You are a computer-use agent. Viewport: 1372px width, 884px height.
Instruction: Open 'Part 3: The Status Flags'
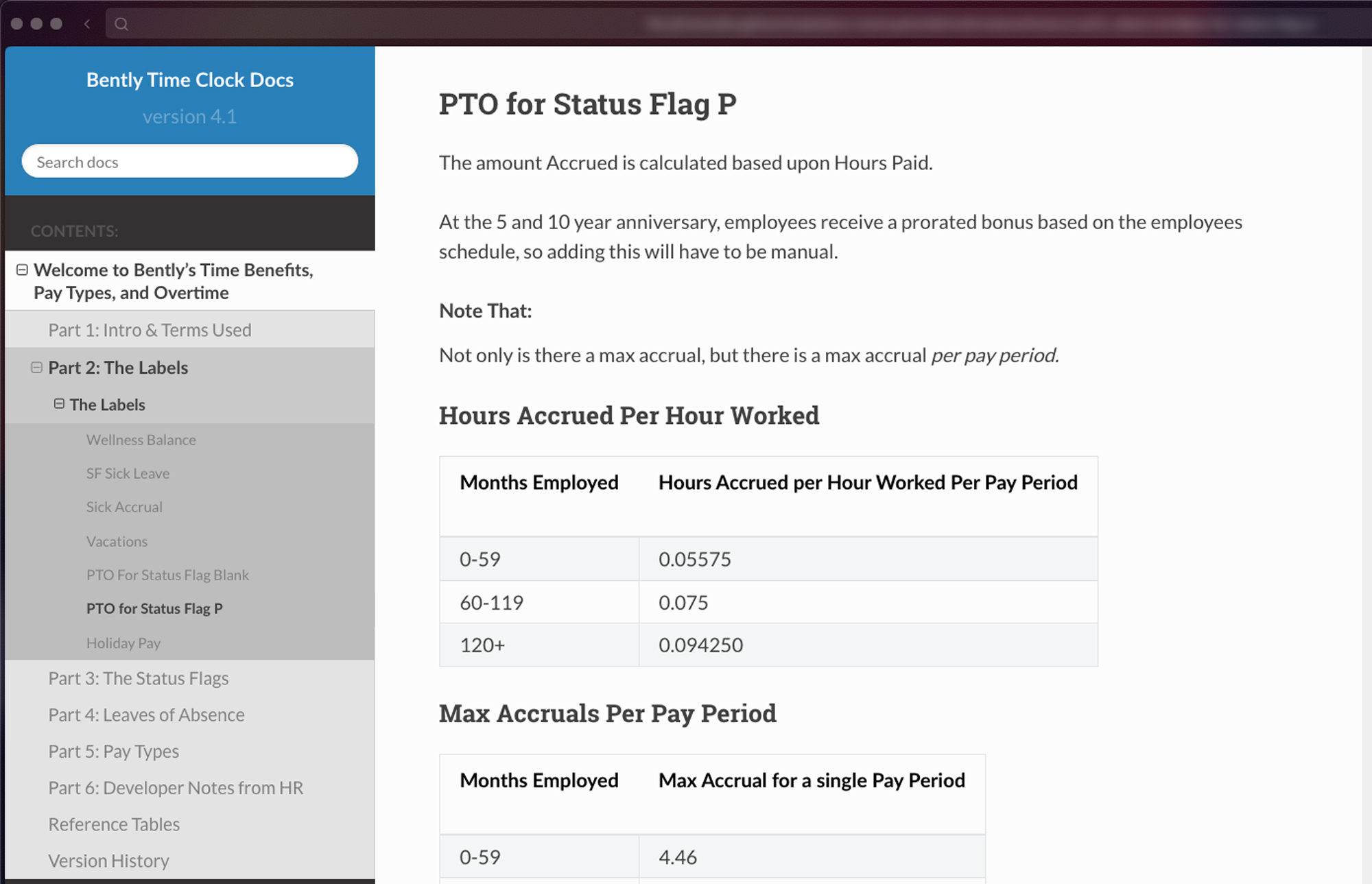point(138,678)
